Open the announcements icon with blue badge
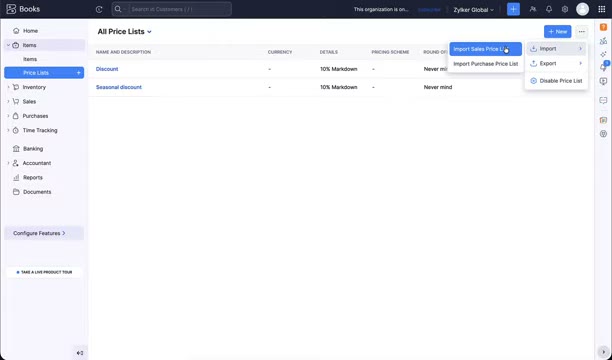The height and width of the screenshot is (360, 612). tap(603, 67)
